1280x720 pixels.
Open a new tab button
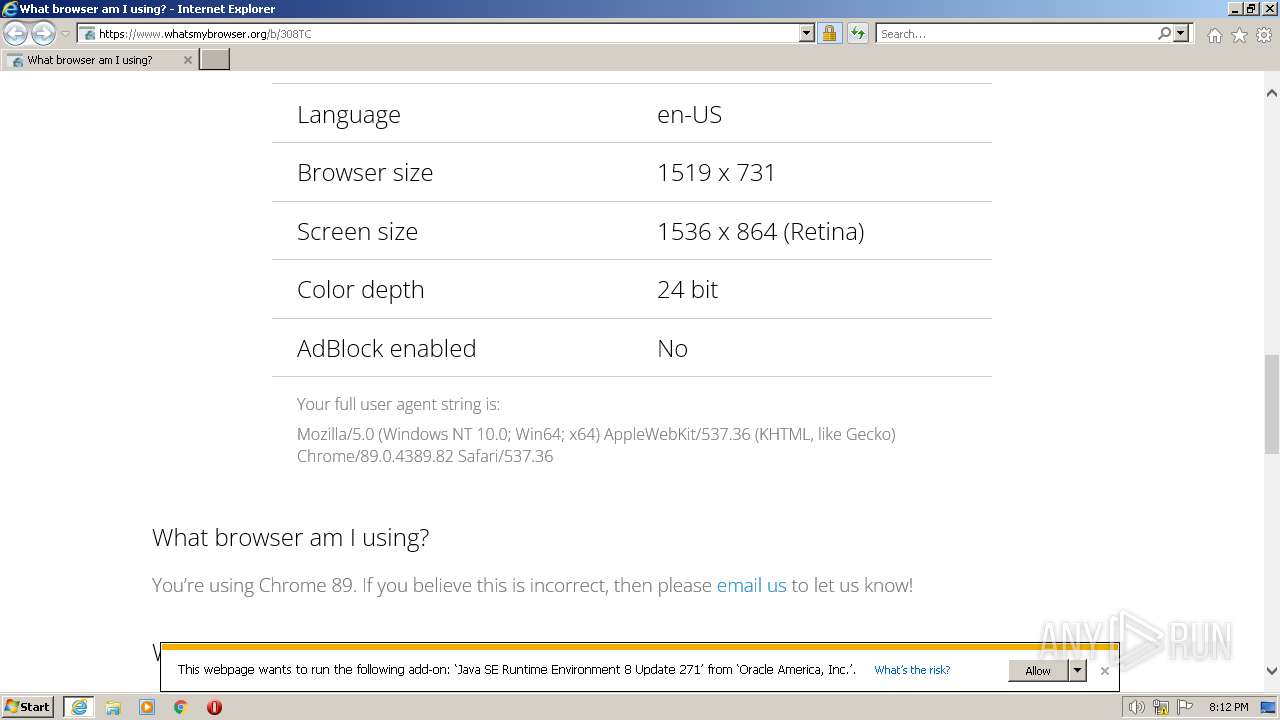(215, 60)
